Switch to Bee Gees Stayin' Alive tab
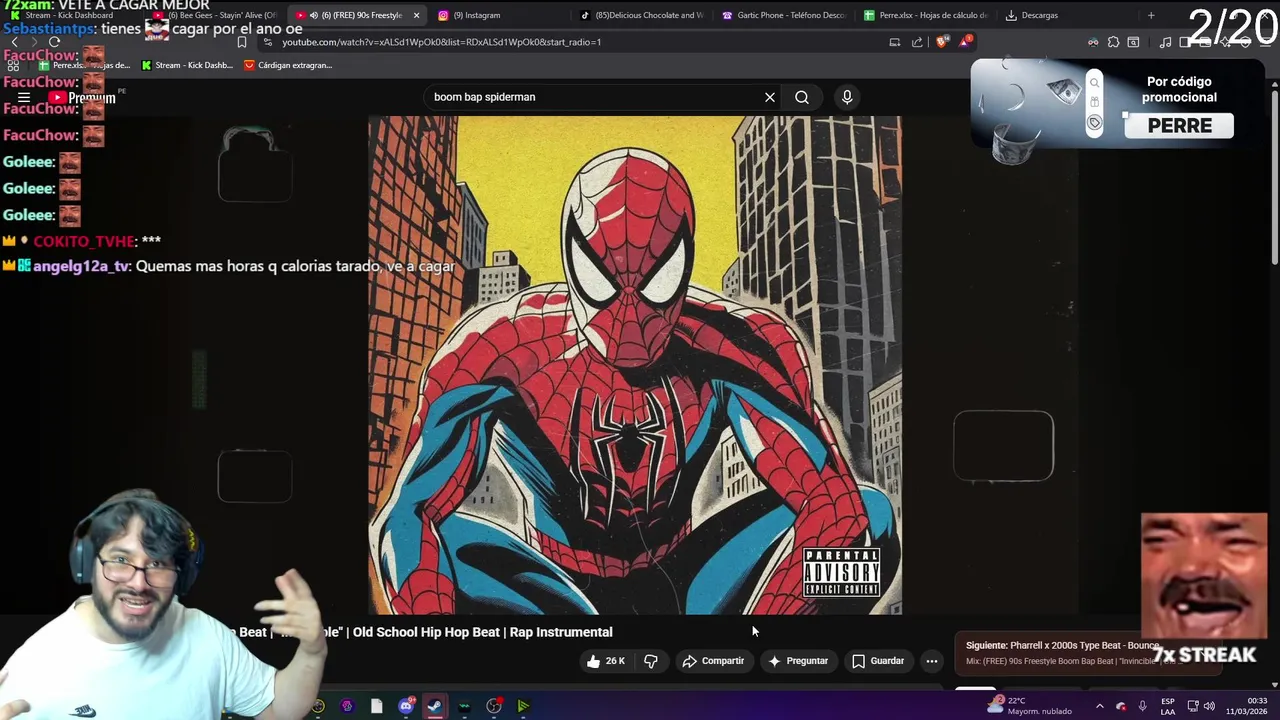The height and width of the screenshot is (720, 1280). pos(215,15)
